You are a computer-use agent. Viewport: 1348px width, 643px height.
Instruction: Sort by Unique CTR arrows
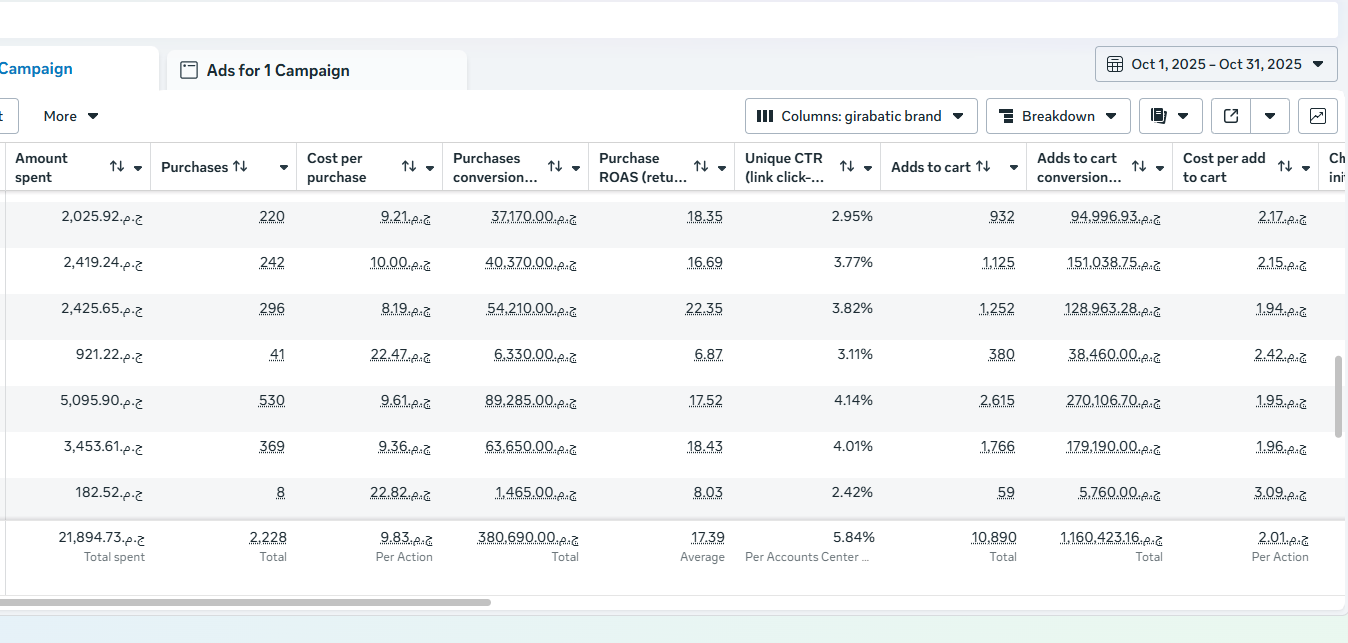tap(847, 167)
